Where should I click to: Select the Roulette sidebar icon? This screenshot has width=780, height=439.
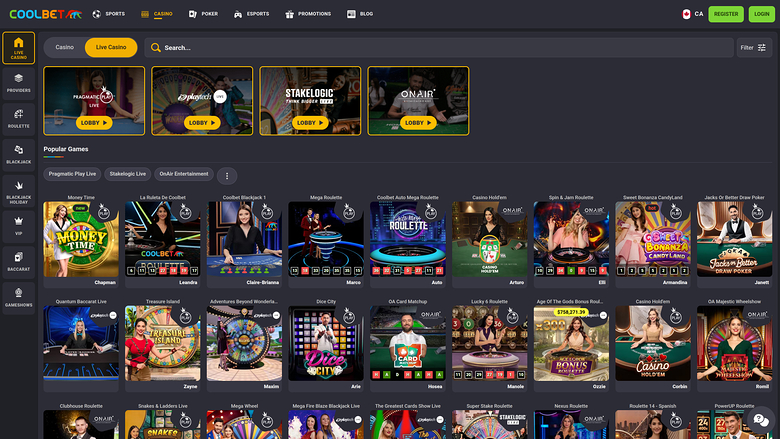(18, 118)
